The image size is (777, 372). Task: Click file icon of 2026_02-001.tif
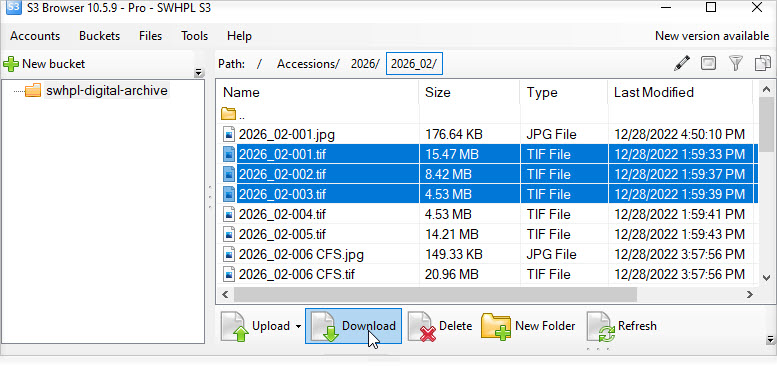coord(228,155)
